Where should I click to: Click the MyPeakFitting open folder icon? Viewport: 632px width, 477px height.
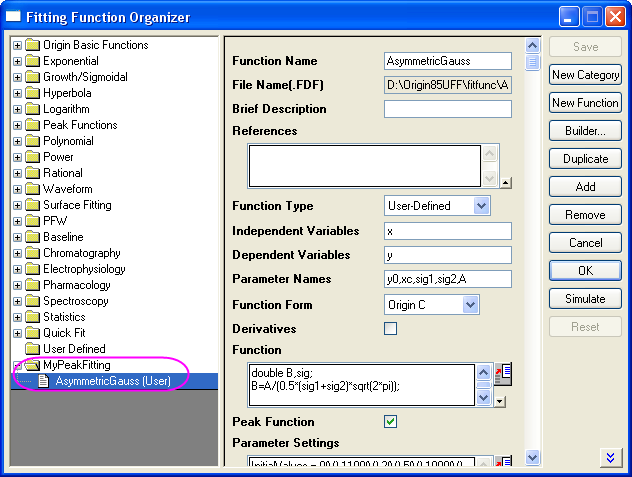32,365
